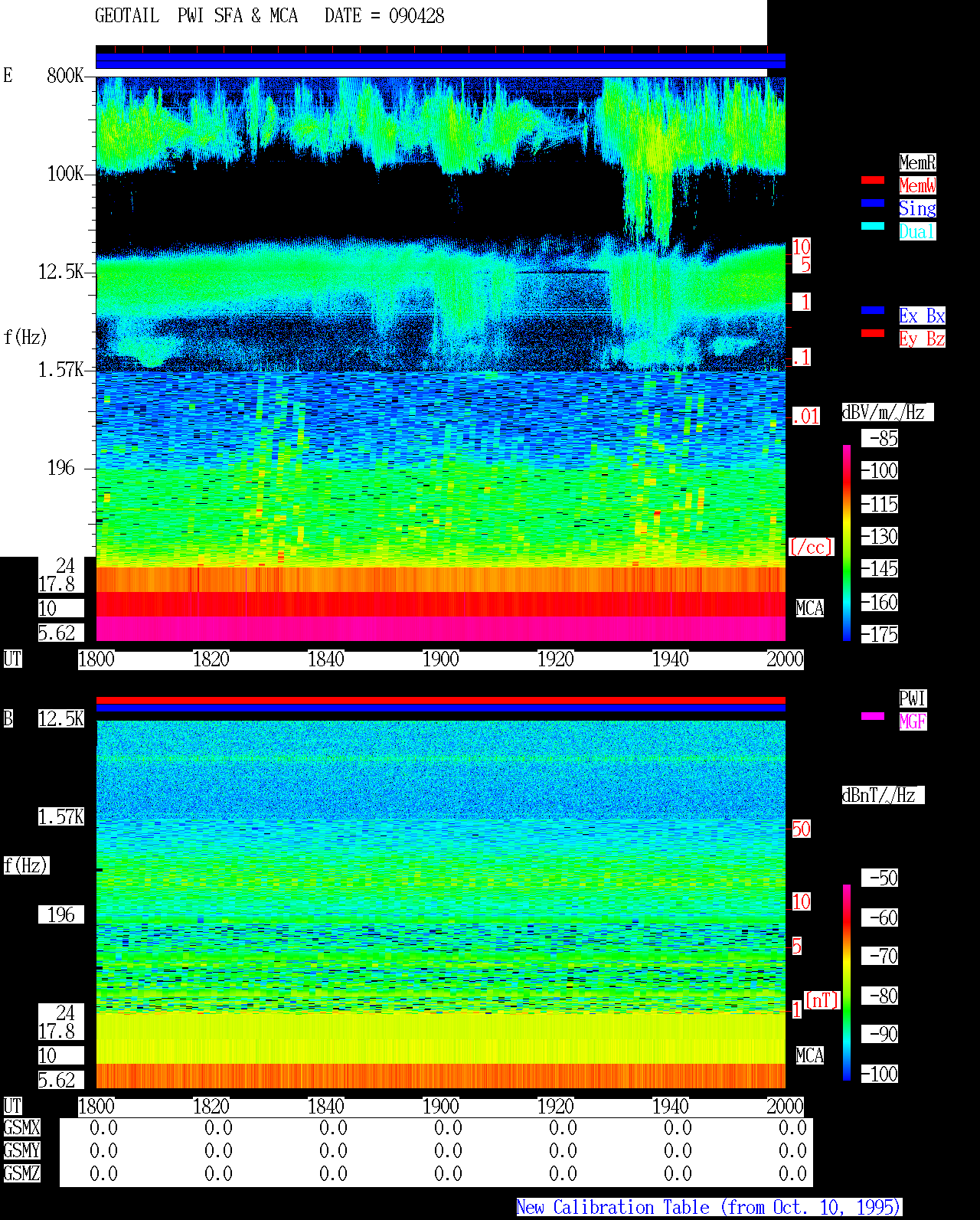Viewport: 980px width, 1220px height.
Task: Click the dBV/m/√Hz color scale bar
Action: (x=847, y=543)
